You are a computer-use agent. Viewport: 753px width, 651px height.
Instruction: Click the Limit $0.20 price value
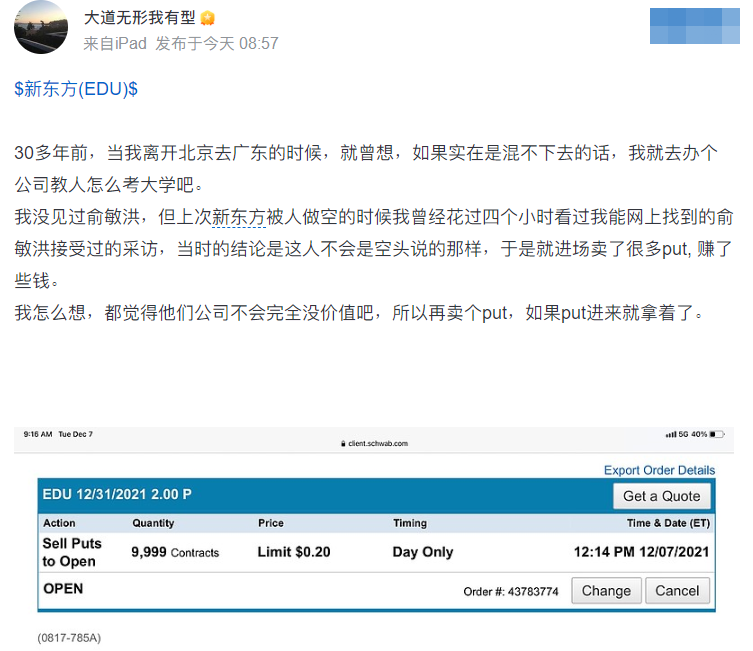[294, 552]
